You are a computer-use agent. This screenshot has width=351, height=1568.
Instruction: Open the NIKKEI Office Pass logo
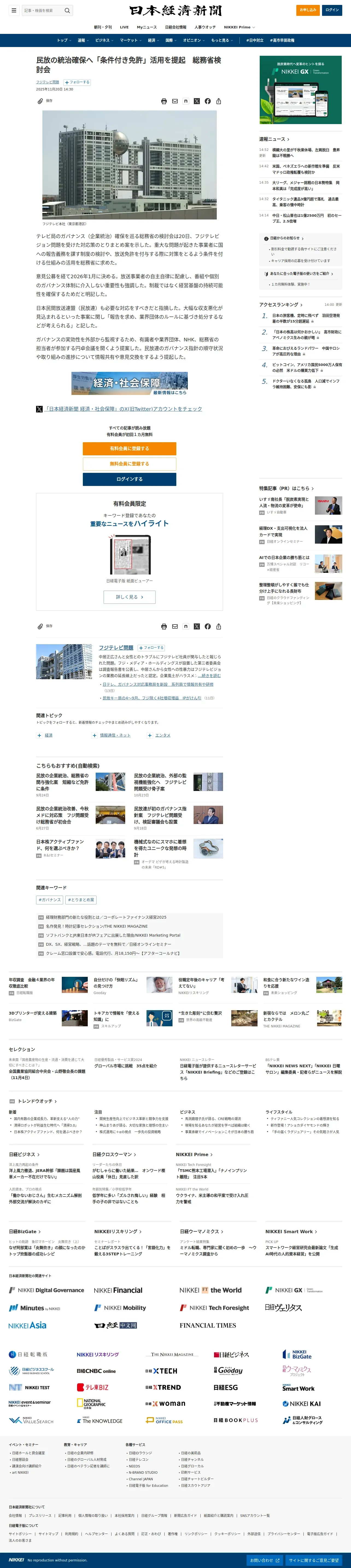pos(164,1420)
